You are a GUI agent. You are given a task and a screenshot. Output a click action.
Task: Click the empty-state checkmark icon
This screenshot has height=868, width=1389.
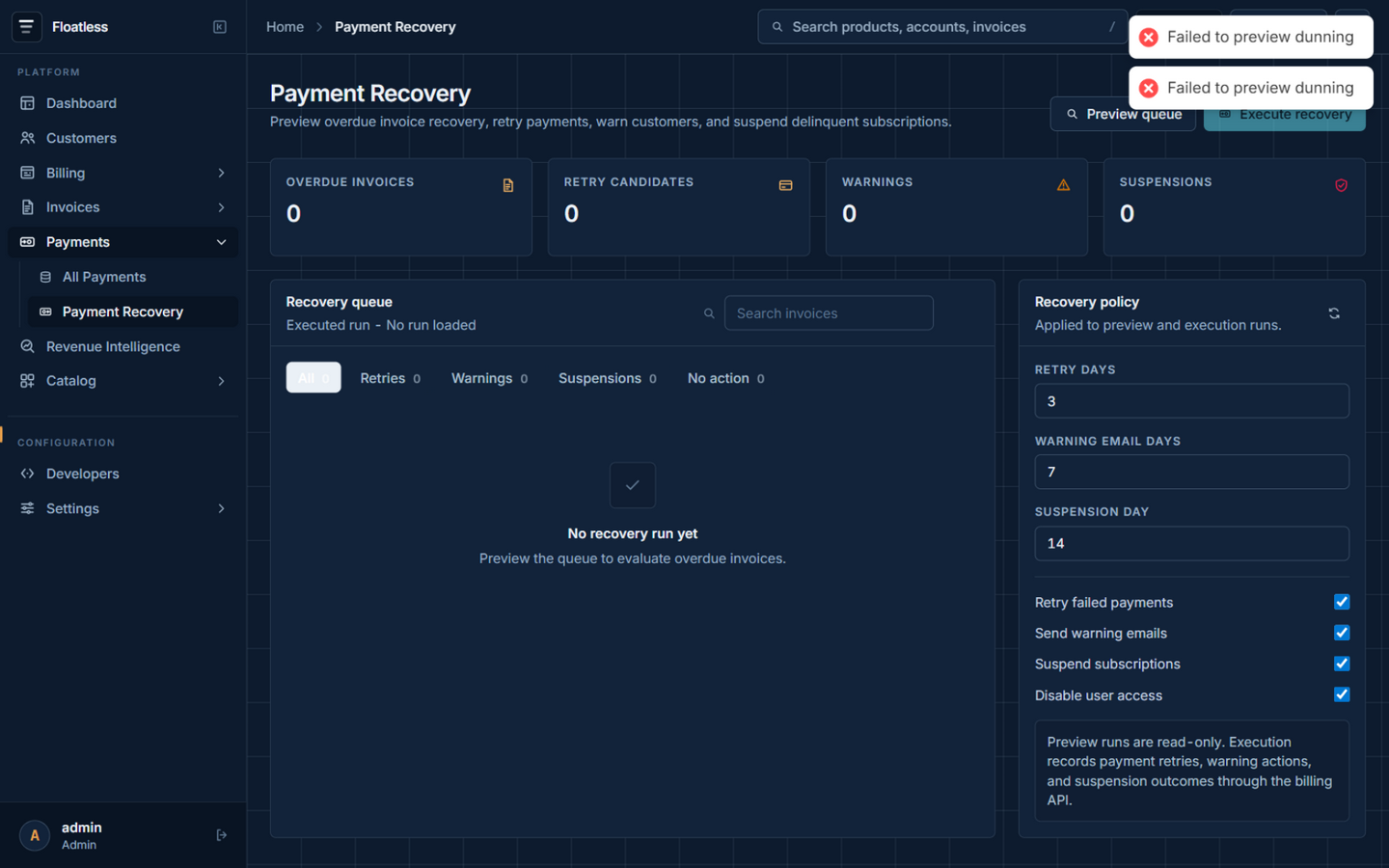tap(633, 485)
